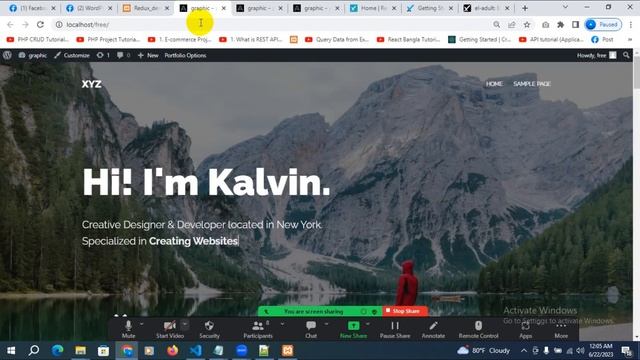Screen dimensions: 640x360
Task: Click the browser reload button
Action: point(40,24)
